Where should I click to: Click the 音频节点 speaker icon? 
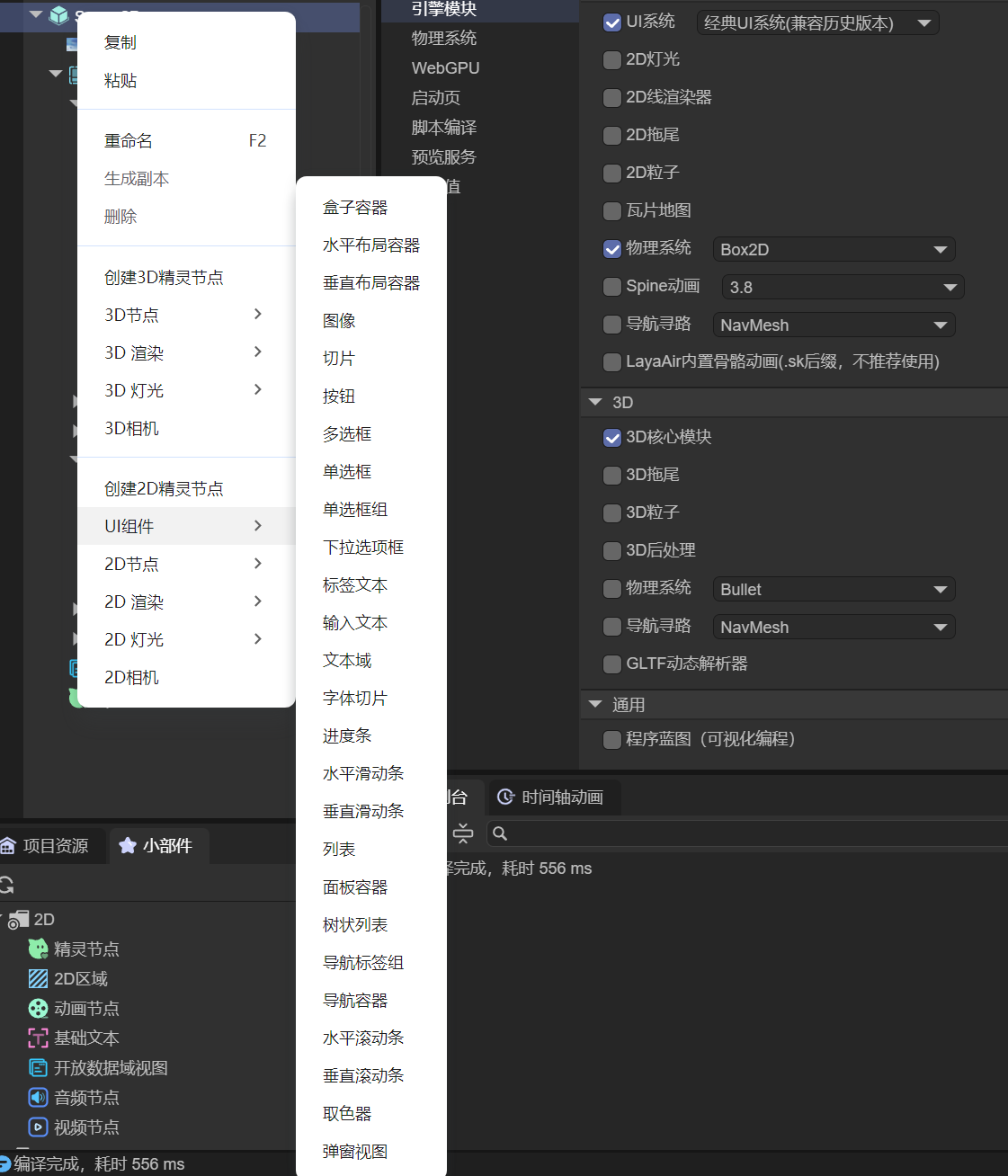coord(38,1097)
